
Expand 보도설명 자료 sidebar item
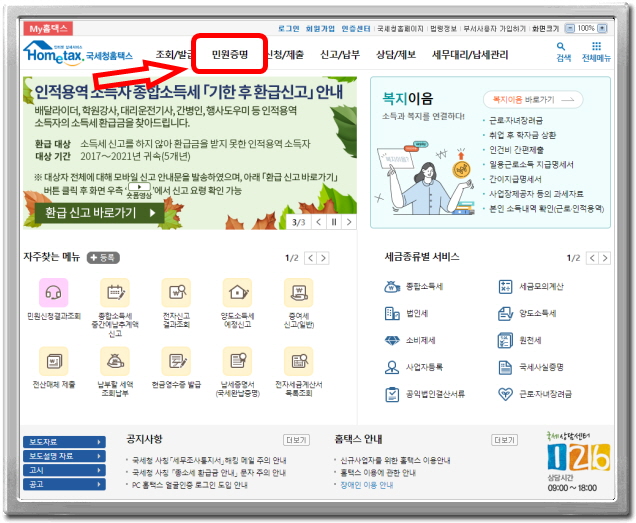tap(64, 456)
